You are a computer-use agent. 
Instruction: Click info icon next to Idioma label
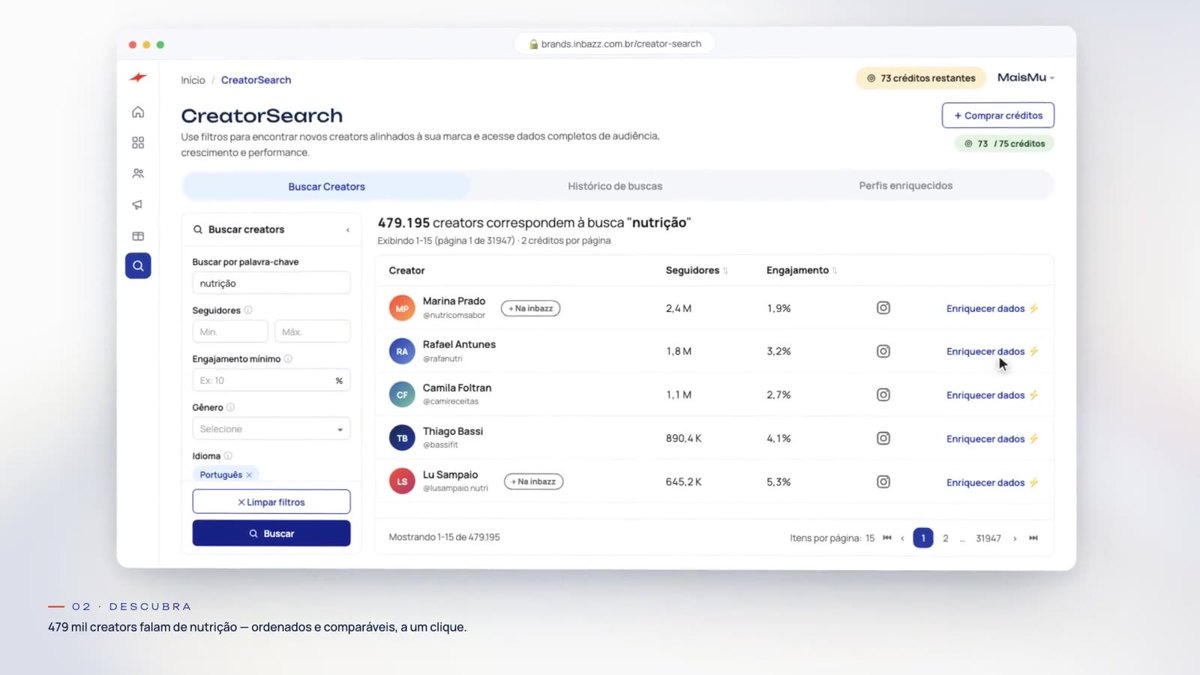point(228,456)
